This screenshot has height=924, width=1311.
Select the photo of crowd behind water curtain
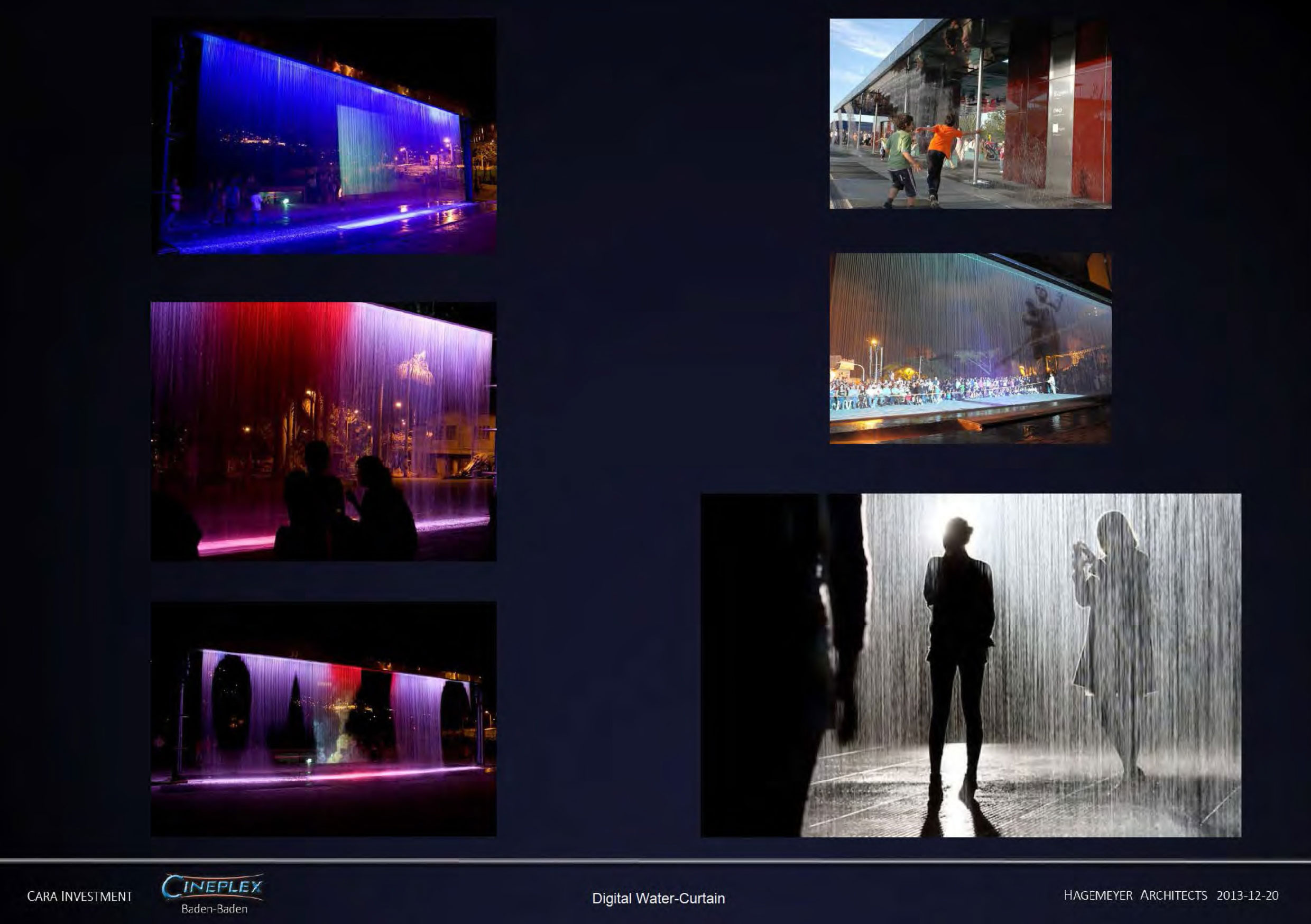pyautogui.click(x=970, y=348)
